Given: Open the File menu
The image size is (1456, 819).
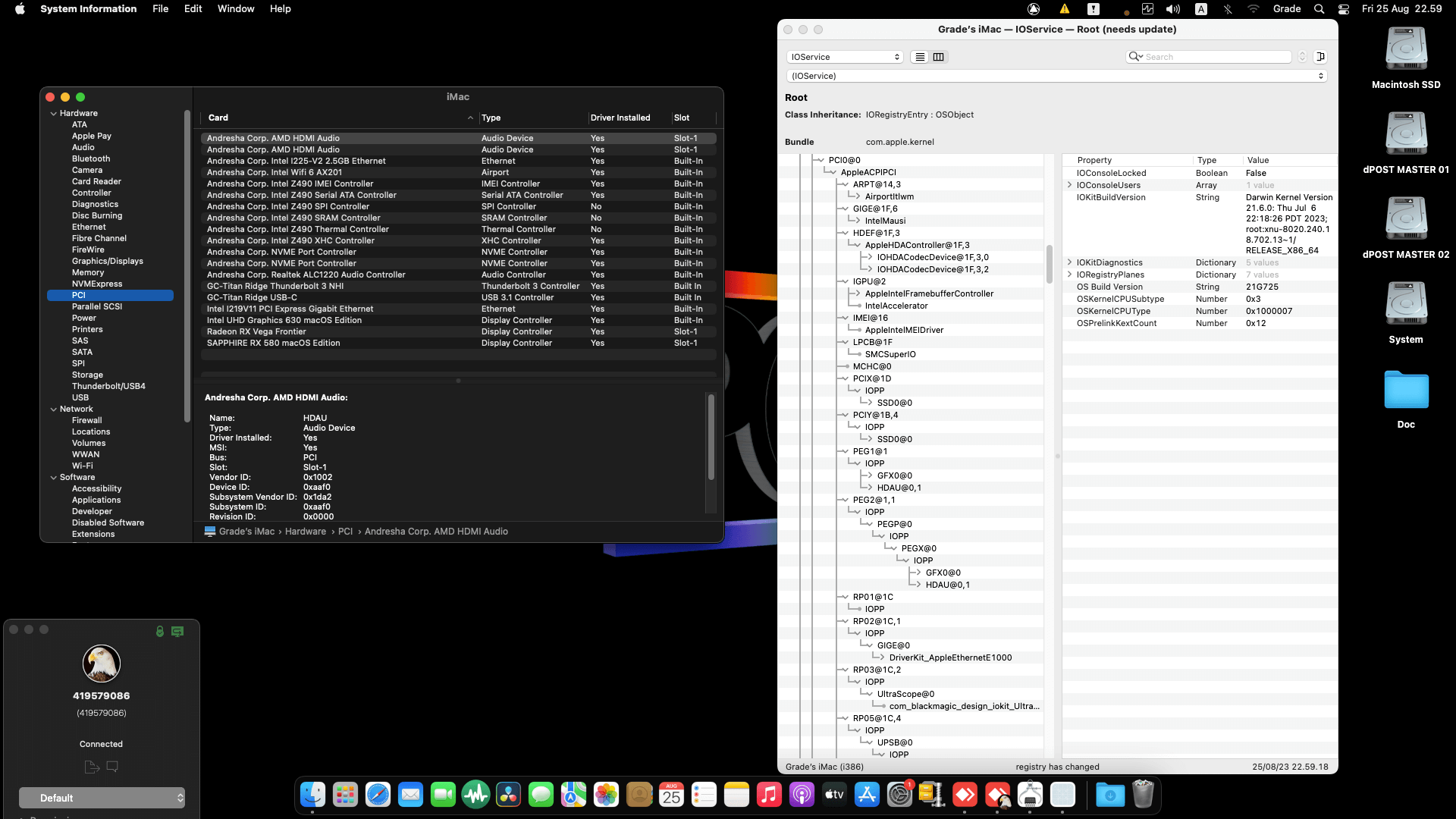Looking at the screenshot, I should (161, 9).
